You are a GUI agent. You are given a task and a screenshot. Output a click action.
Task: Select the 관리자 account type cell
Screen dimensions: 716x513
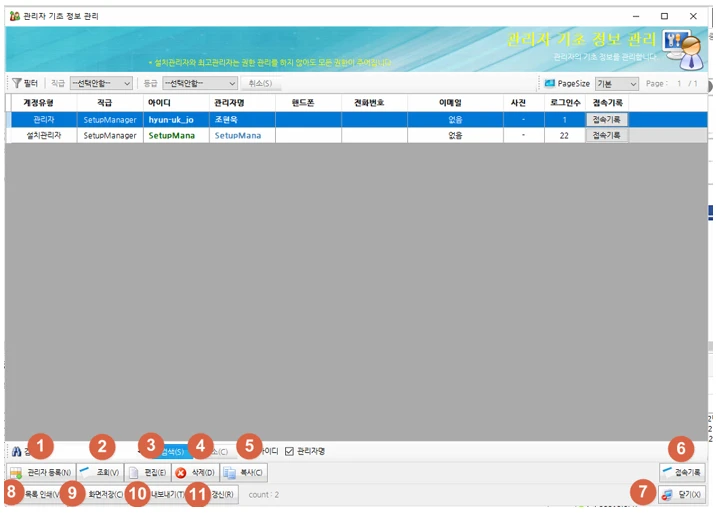[44, 120]
